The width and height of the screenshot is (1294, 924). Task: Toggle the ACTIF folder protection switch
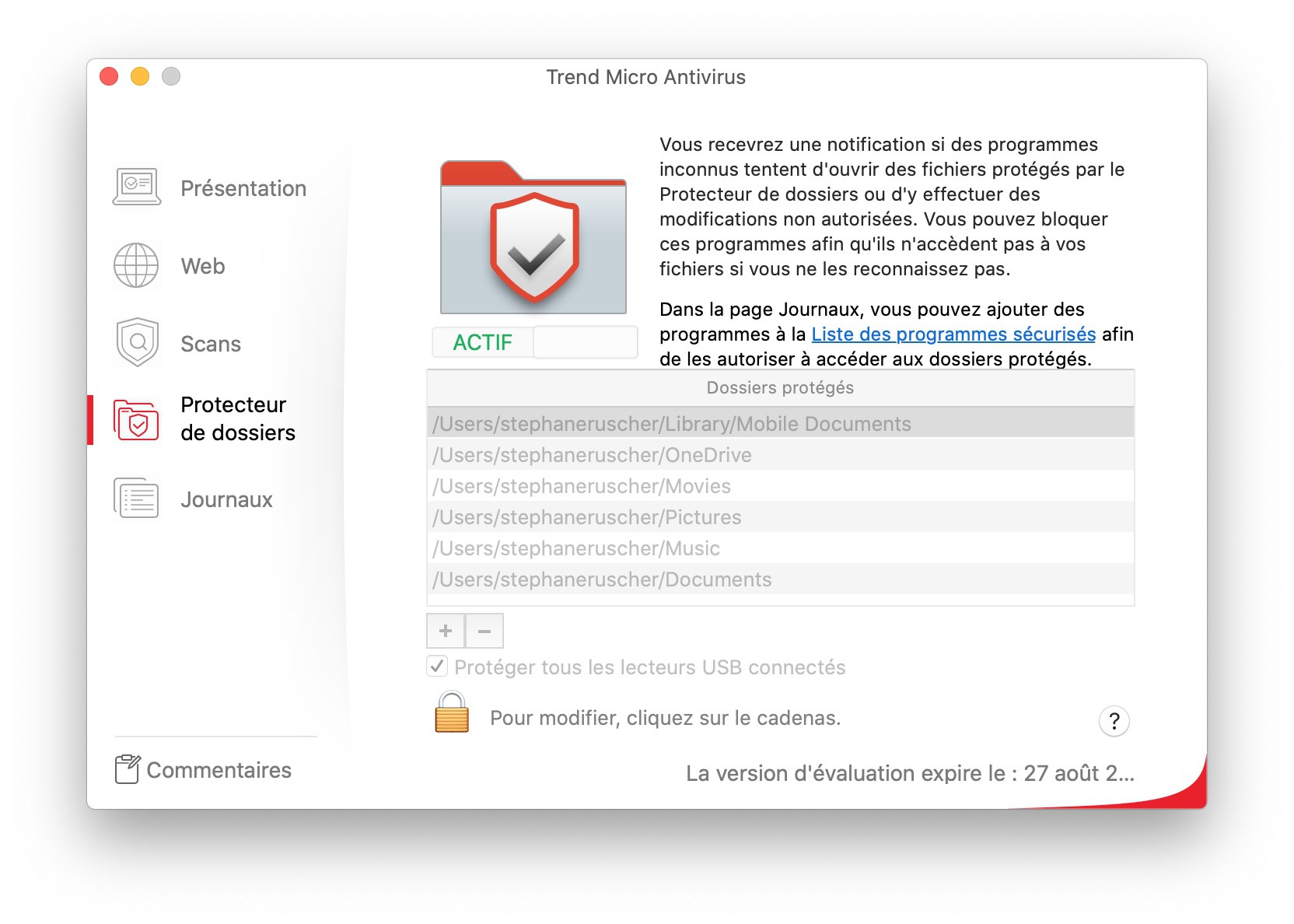coord(535,342)
